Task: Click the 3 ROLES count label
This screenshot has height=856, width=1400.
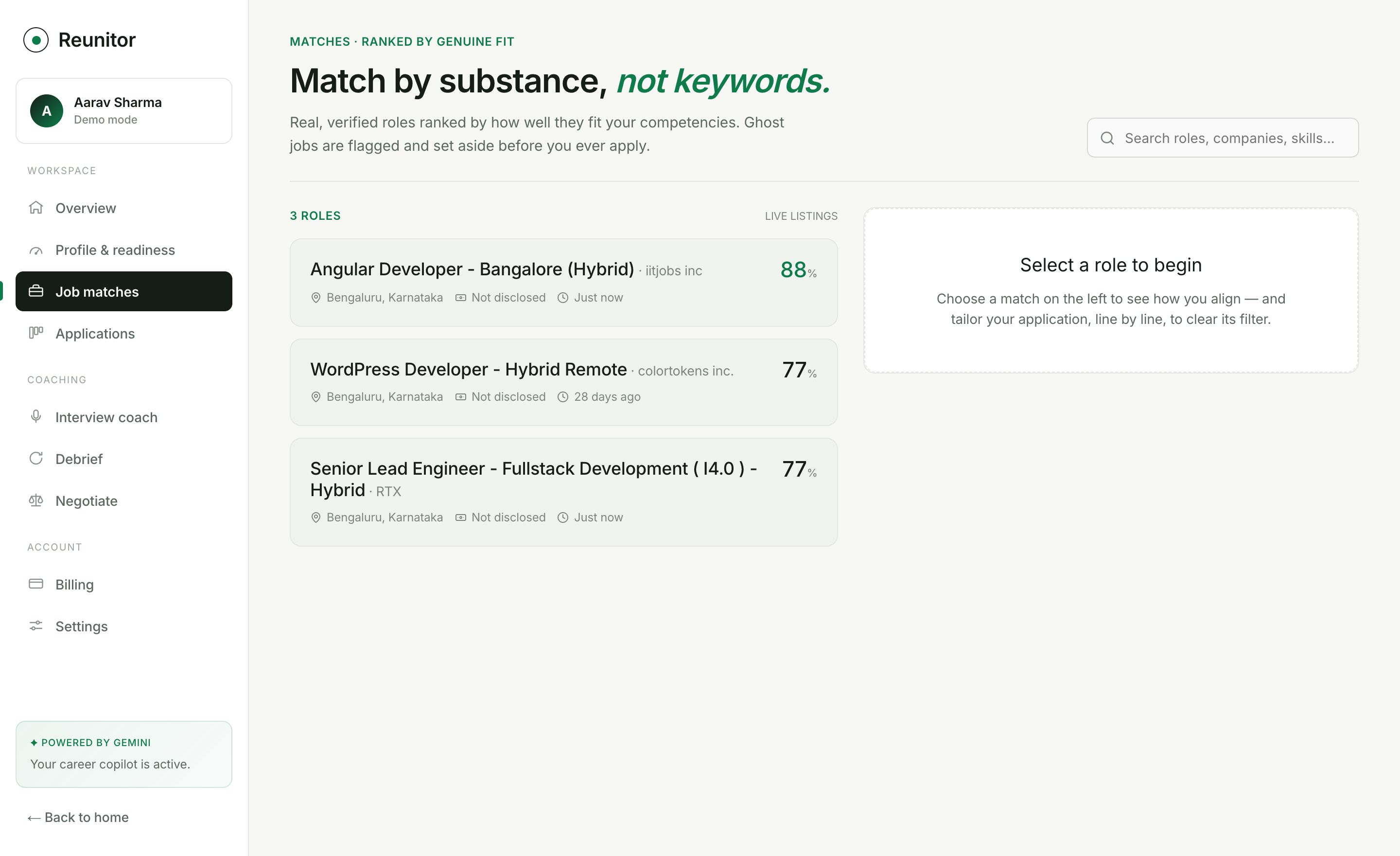Action: tap(315, 216)
